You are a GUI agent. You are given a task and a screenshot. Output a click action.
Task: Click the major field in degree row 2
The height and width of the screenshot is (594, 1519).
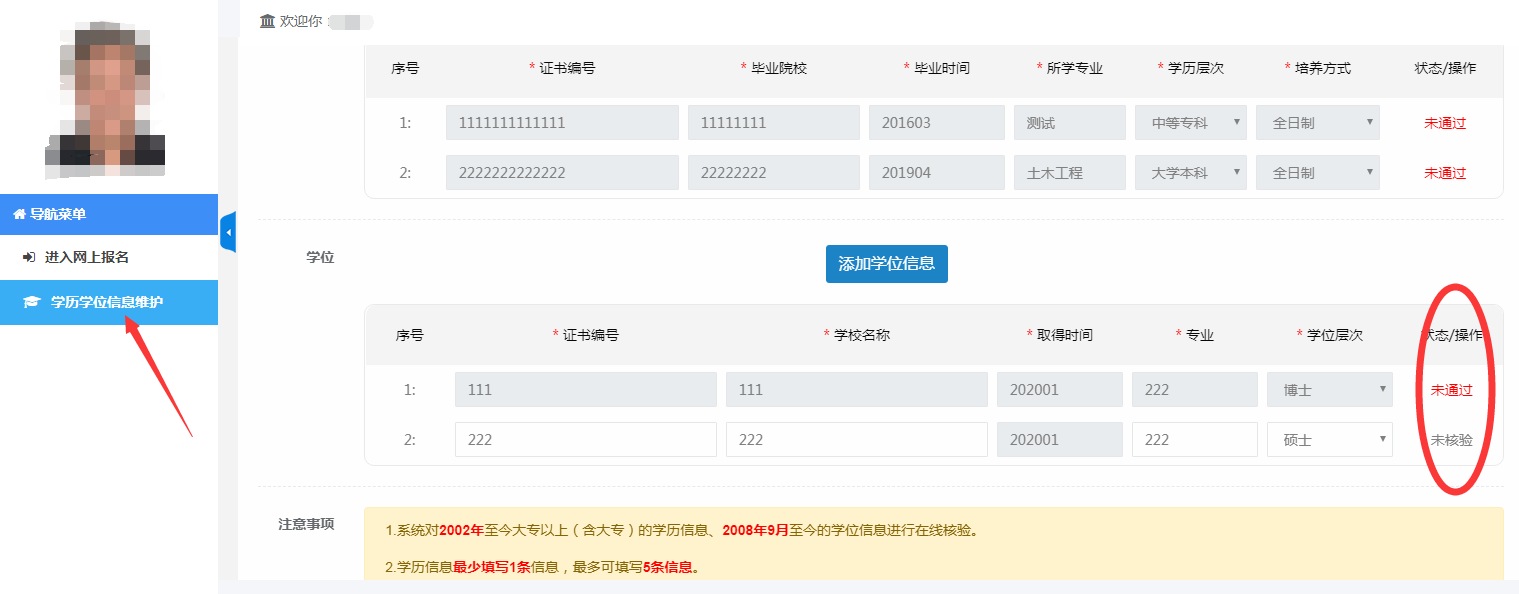pos(1194,440)
